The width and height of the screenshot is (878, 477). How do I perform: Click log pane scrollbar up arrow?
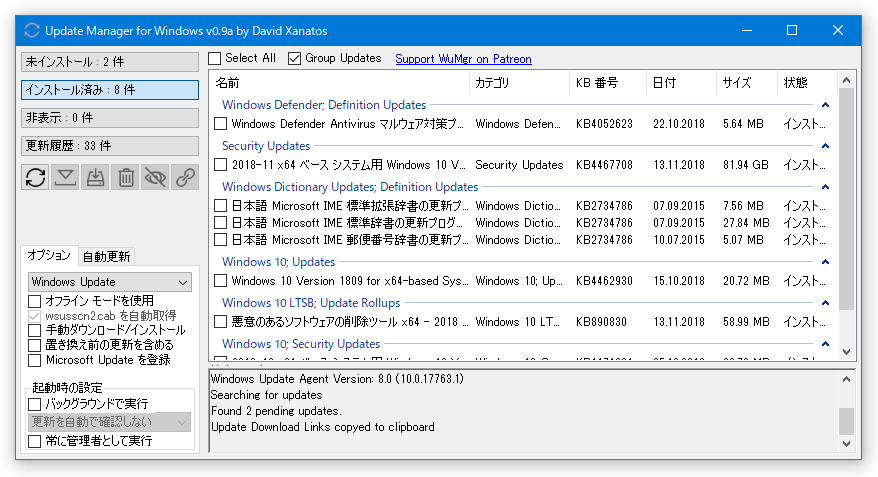846,380
